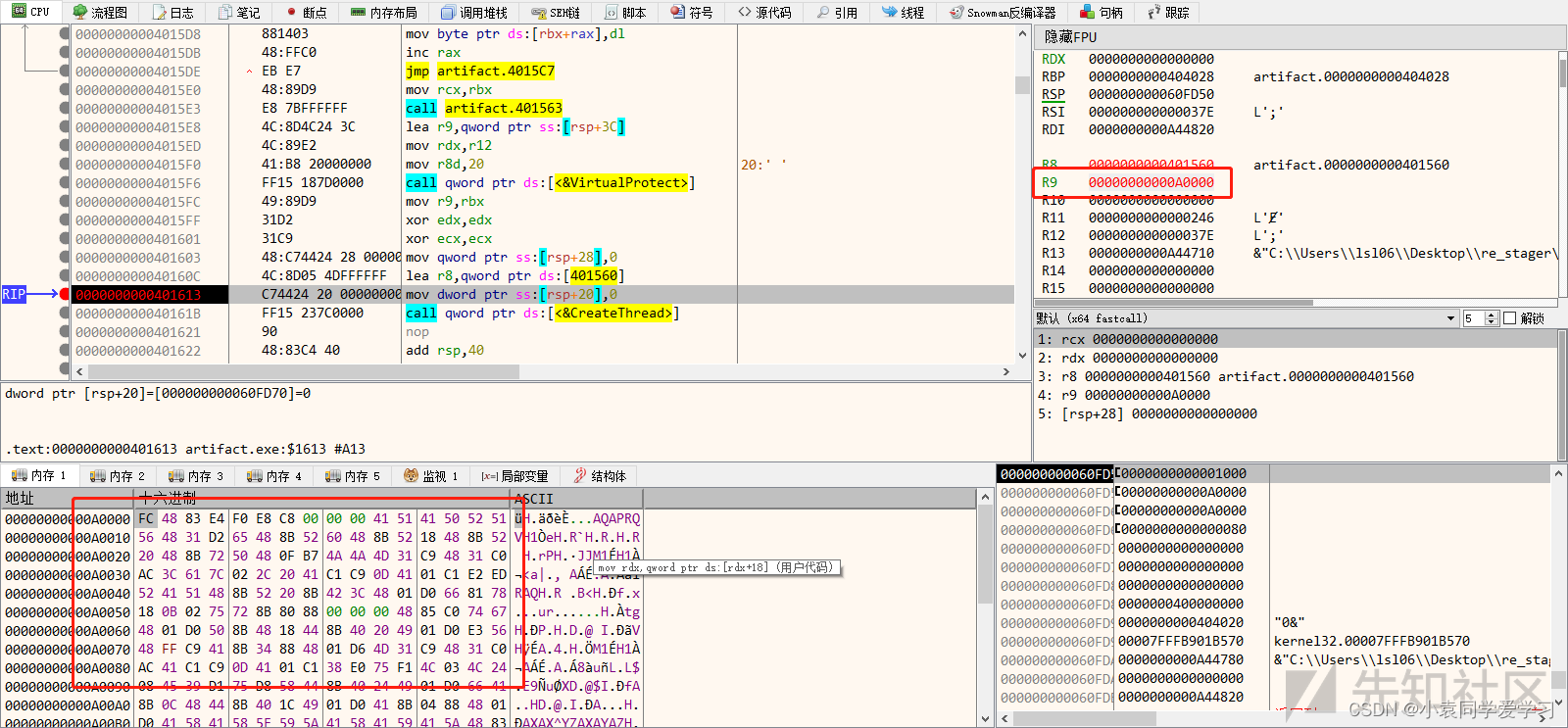
Task: Click the red dot icon for 断点
Action: coord(292,12)
